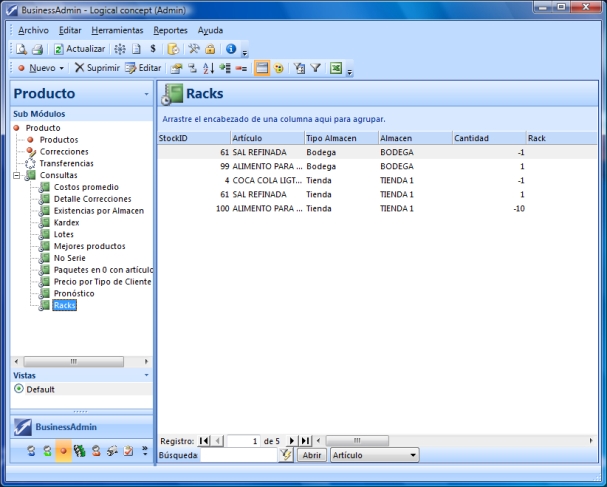Click the Abrir button
Viewport: 607px width, 487px height.
(x=312, y=455)
